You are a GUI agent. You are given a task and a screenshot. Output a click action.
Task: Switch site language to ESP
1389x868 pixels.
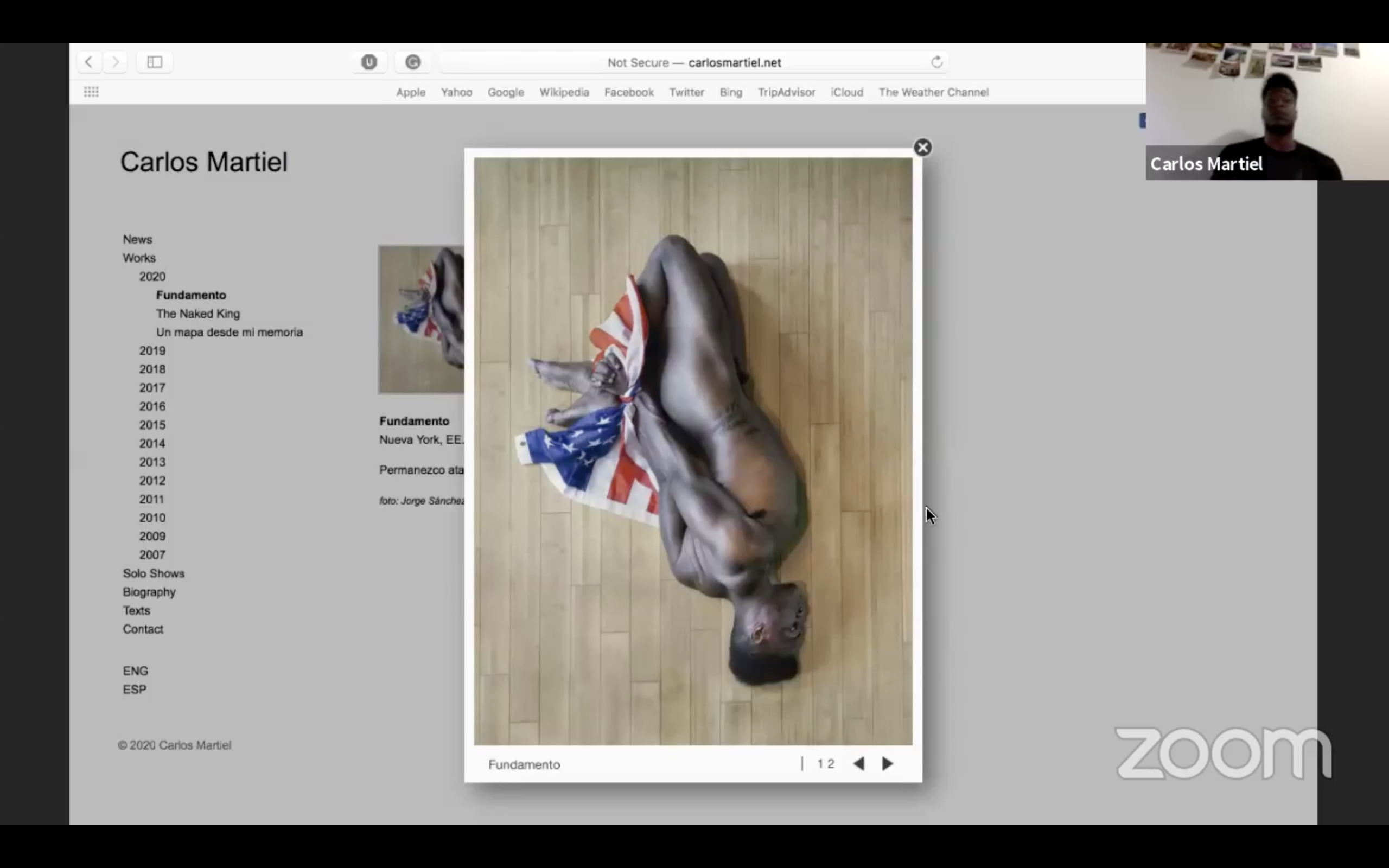(x=135, y=690)
